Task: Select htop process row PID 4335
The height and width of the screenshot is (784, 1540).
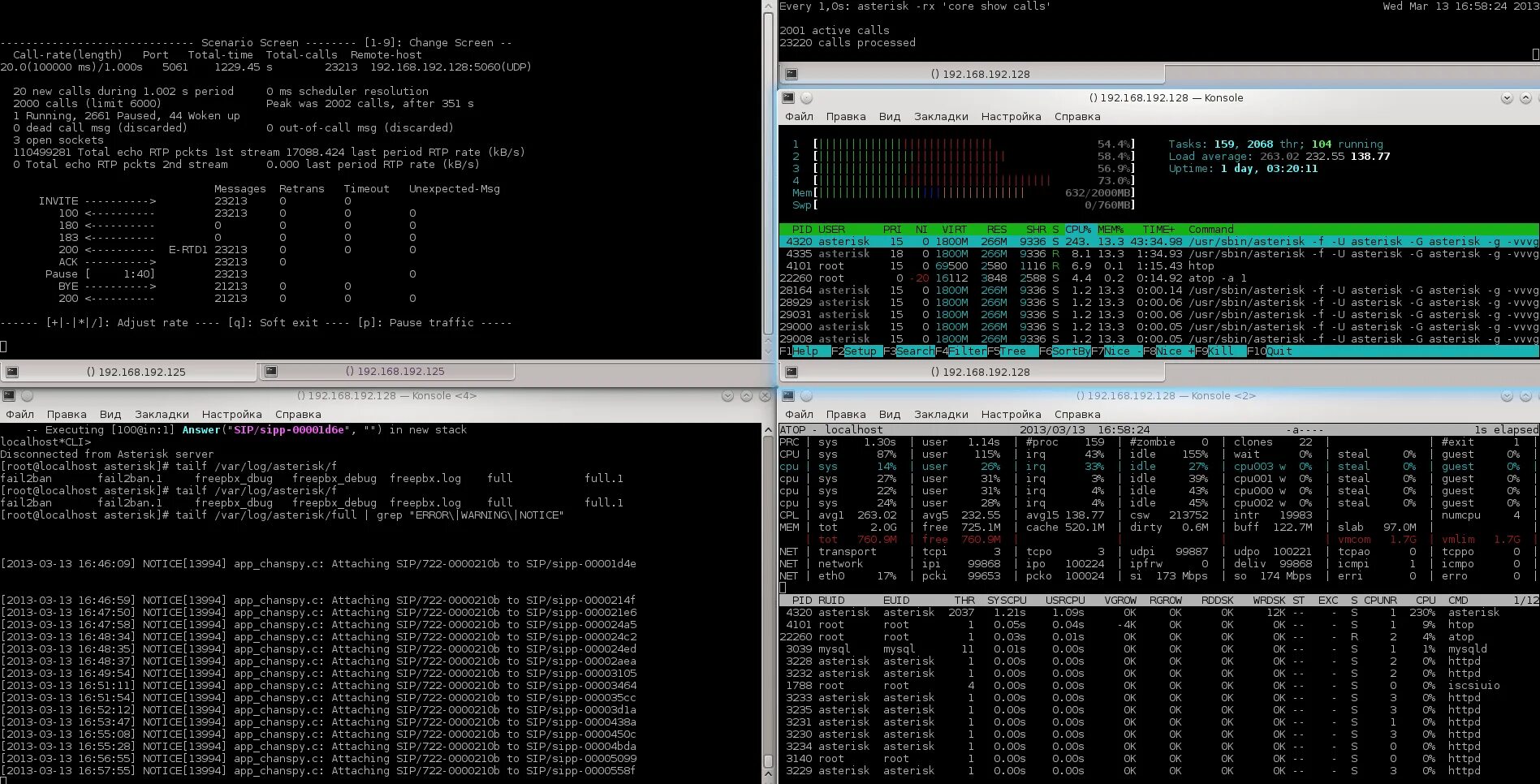Action: [1158, 254]
